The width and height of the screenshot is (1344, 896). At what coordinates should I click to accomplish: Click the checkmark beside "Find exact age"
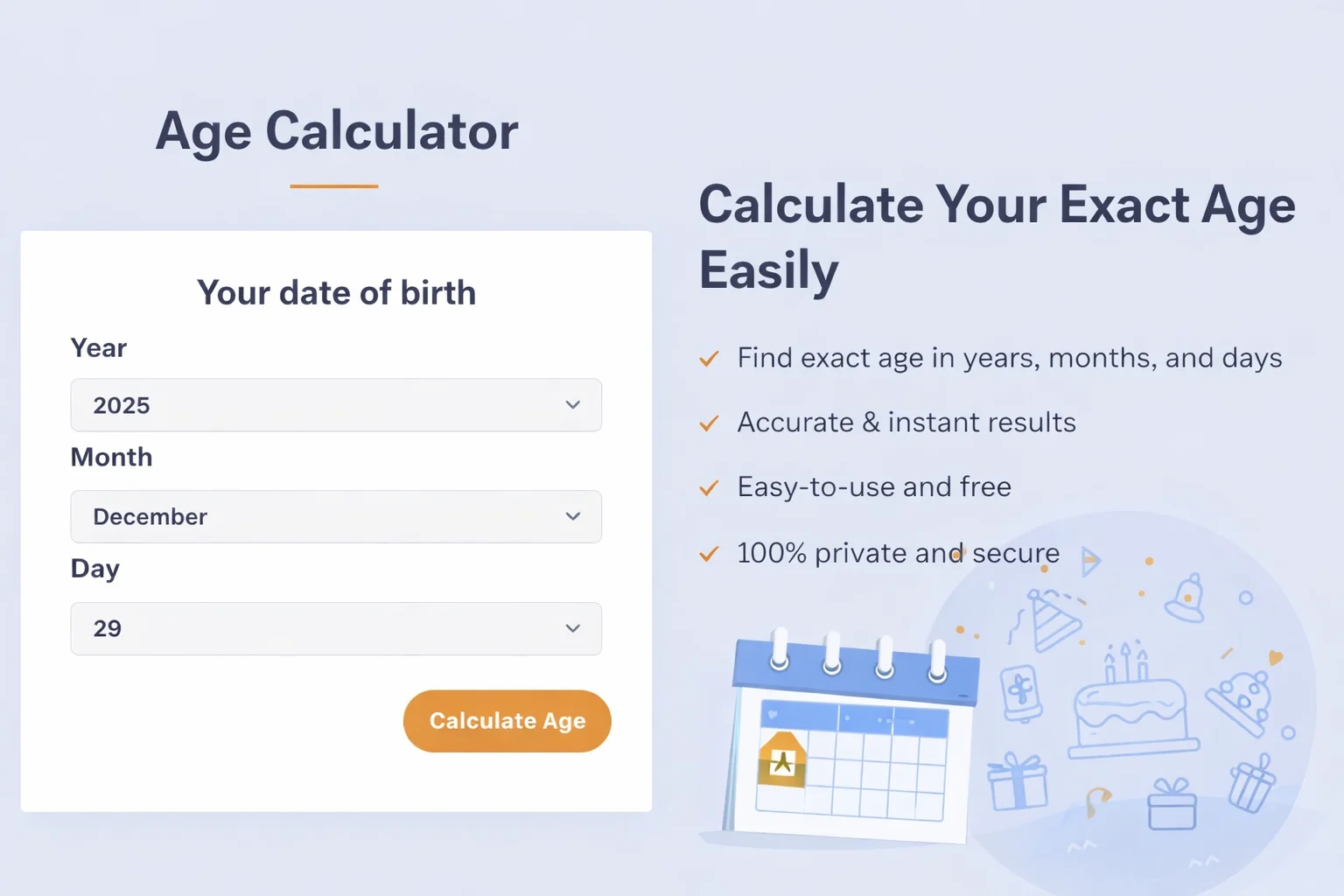click(x=709, y=359)
